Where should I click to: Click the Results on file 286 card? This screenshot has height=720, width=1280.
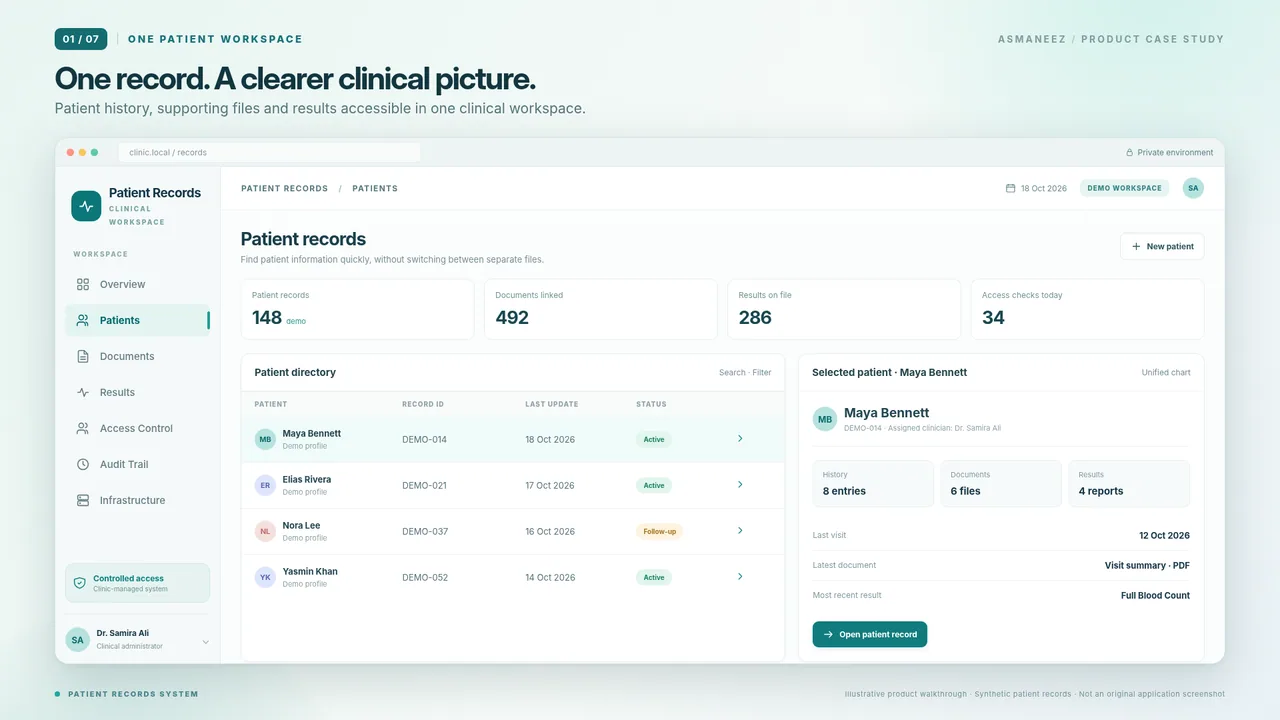coord(844,309)
